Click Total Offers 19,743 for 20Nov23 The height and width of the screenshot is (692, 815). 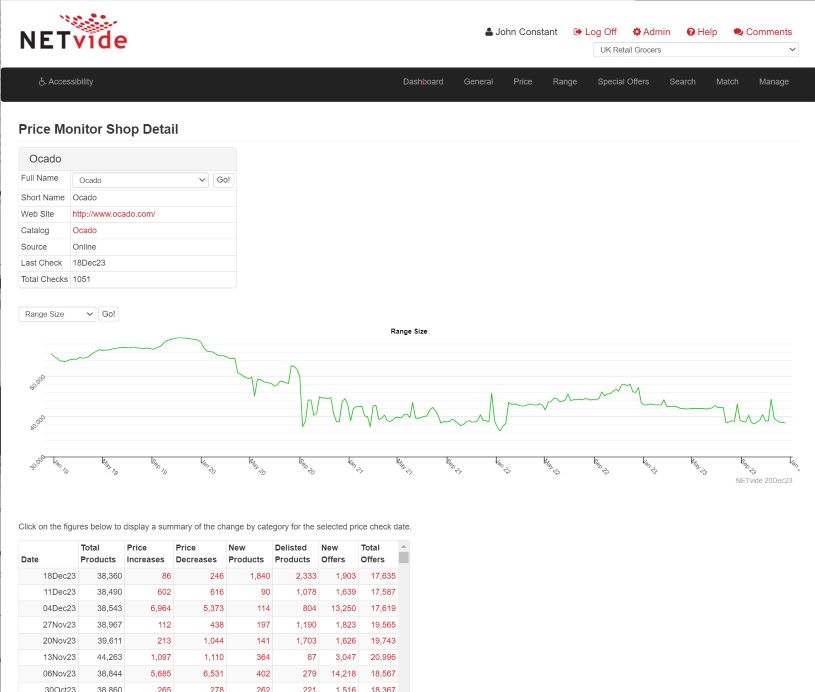coord(383,641)
